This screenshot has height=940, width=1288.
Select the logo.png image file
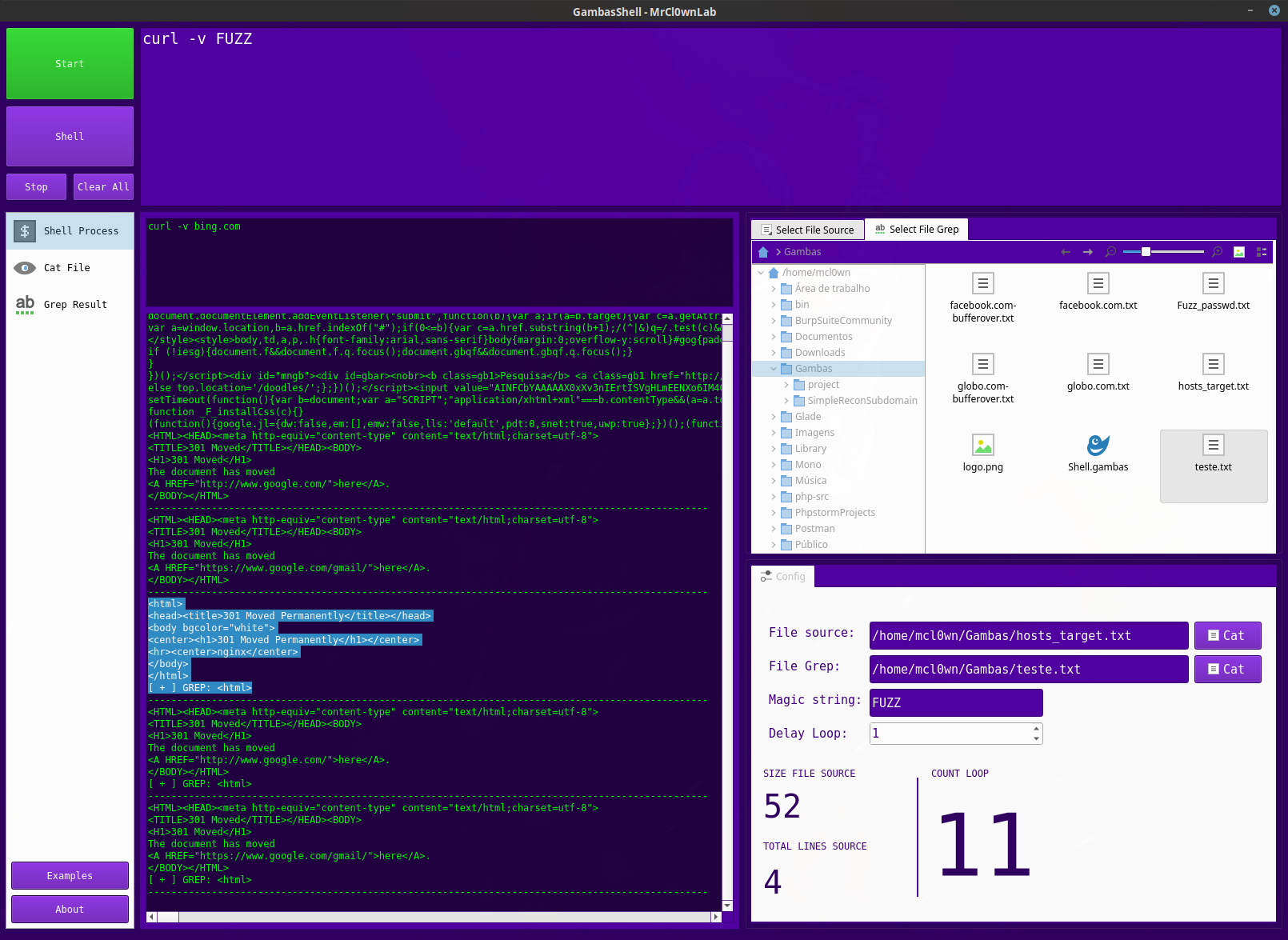pyautogui.click(x=983, y=445)
